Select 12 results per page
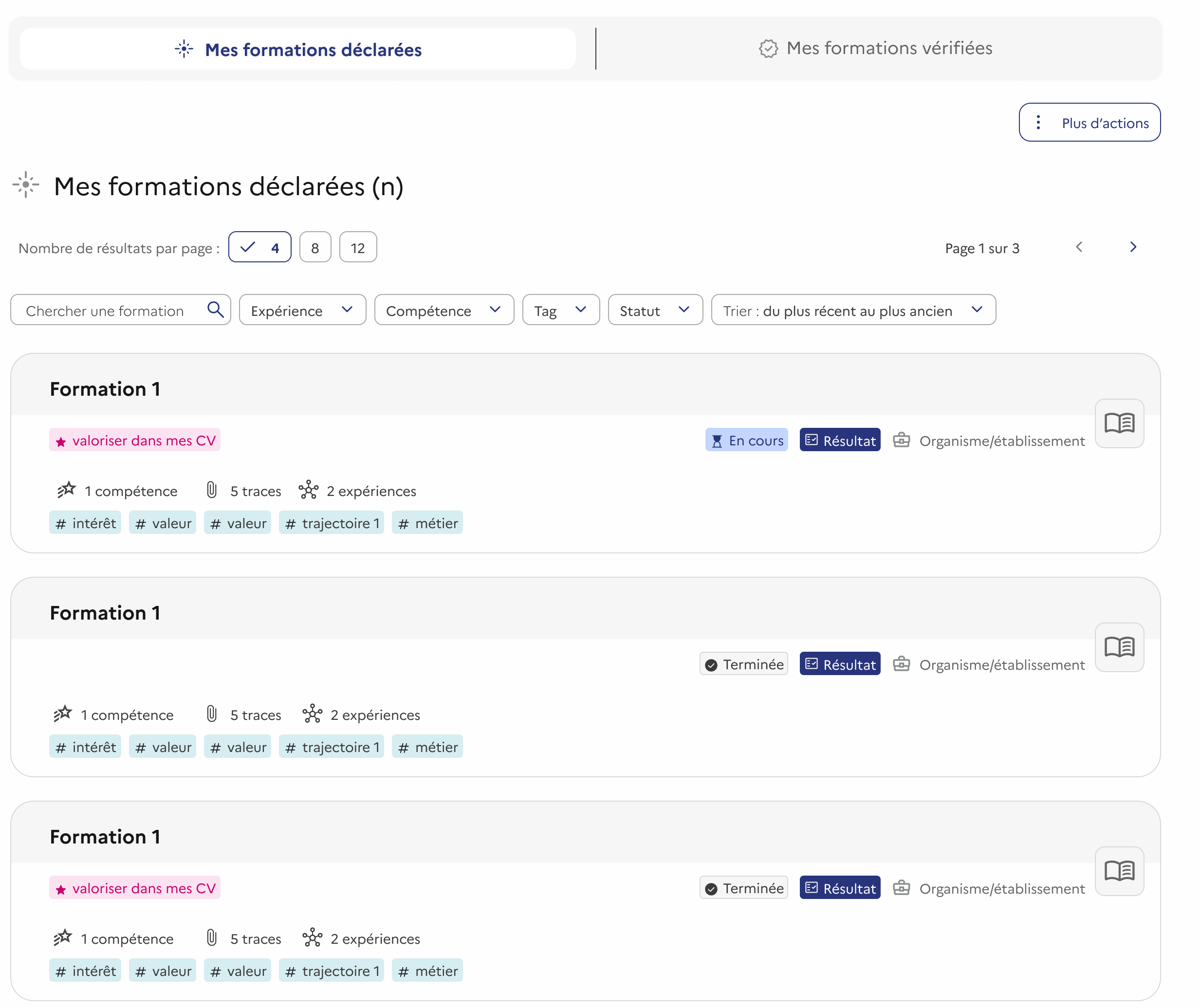 (358, 247)
